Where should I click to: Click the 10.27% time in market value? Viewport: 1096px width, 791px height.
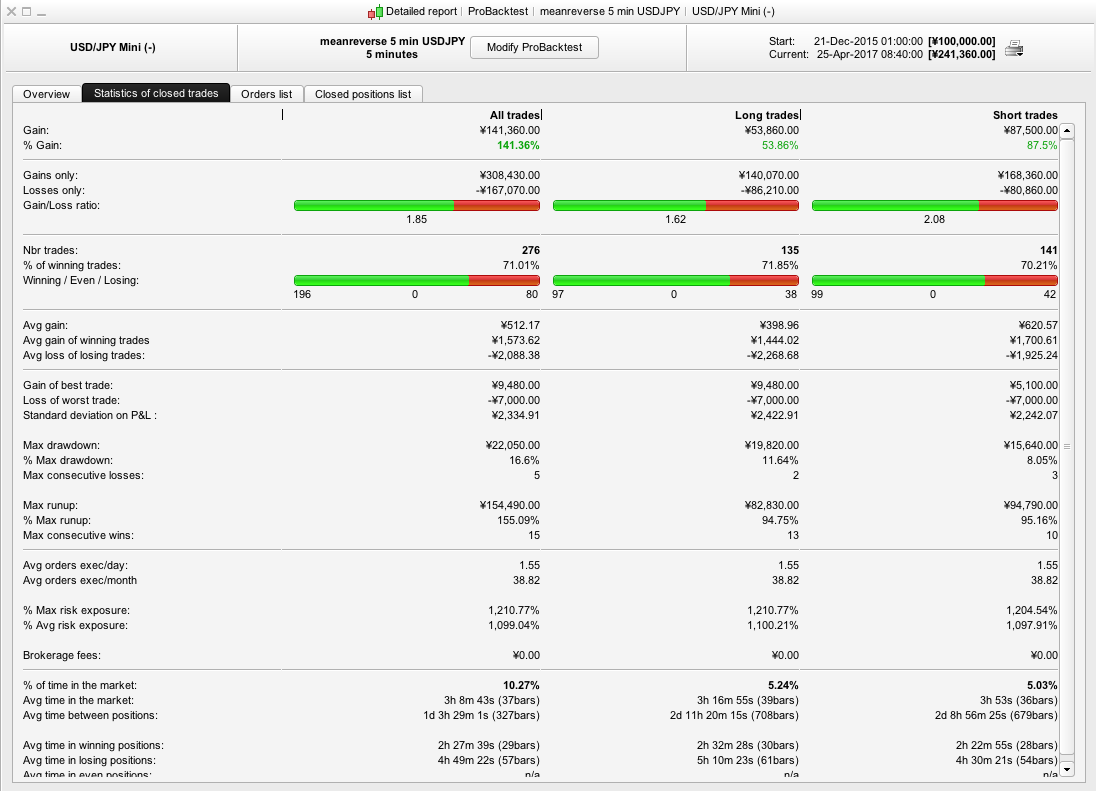click(521, 685)
